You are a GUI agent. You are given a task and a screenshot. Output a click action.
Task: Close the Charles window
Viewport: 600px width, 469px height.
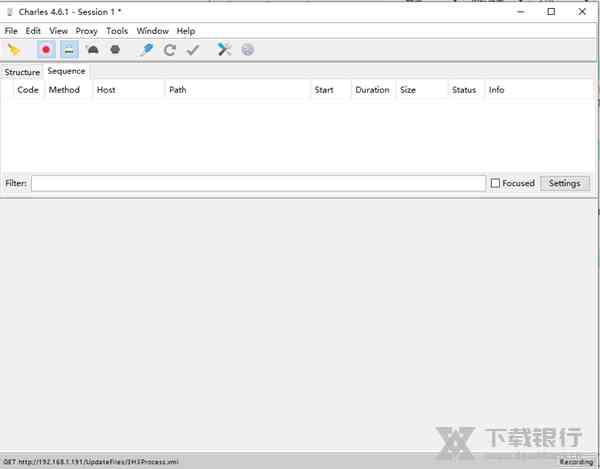click(x=582, y=12)
